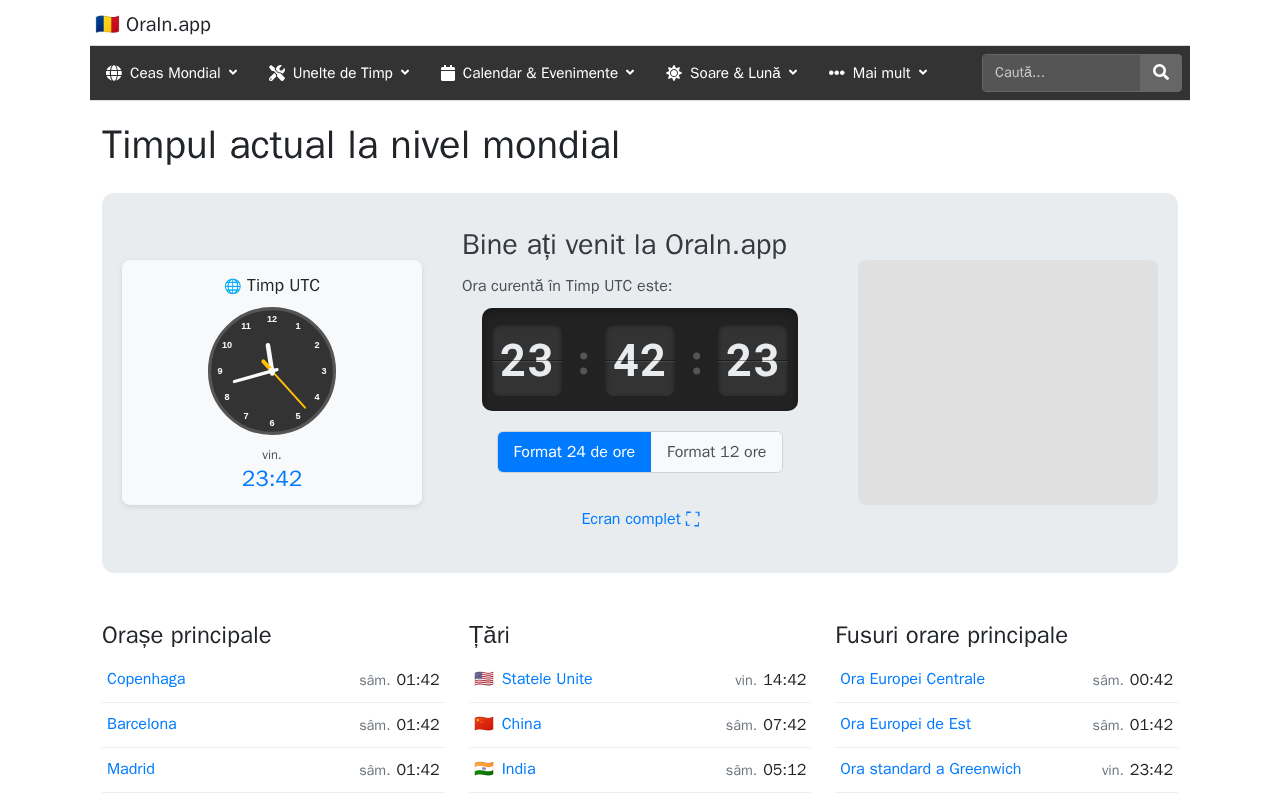Screen dimensions: 1280x800
Task: Click the vin. day label under the clock
Action: coord(272,455)
